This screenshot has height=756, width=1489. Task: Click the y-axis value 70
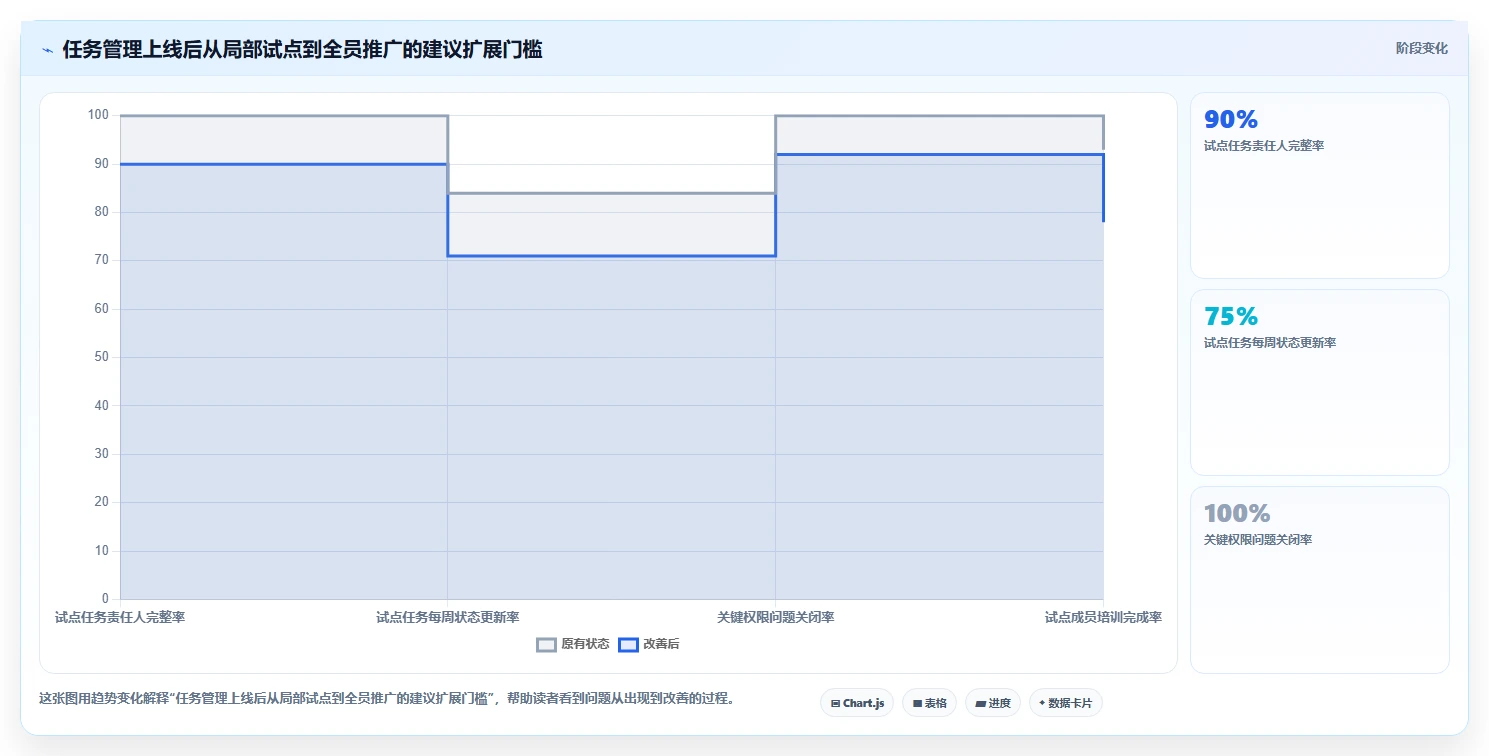pos(101,260)
